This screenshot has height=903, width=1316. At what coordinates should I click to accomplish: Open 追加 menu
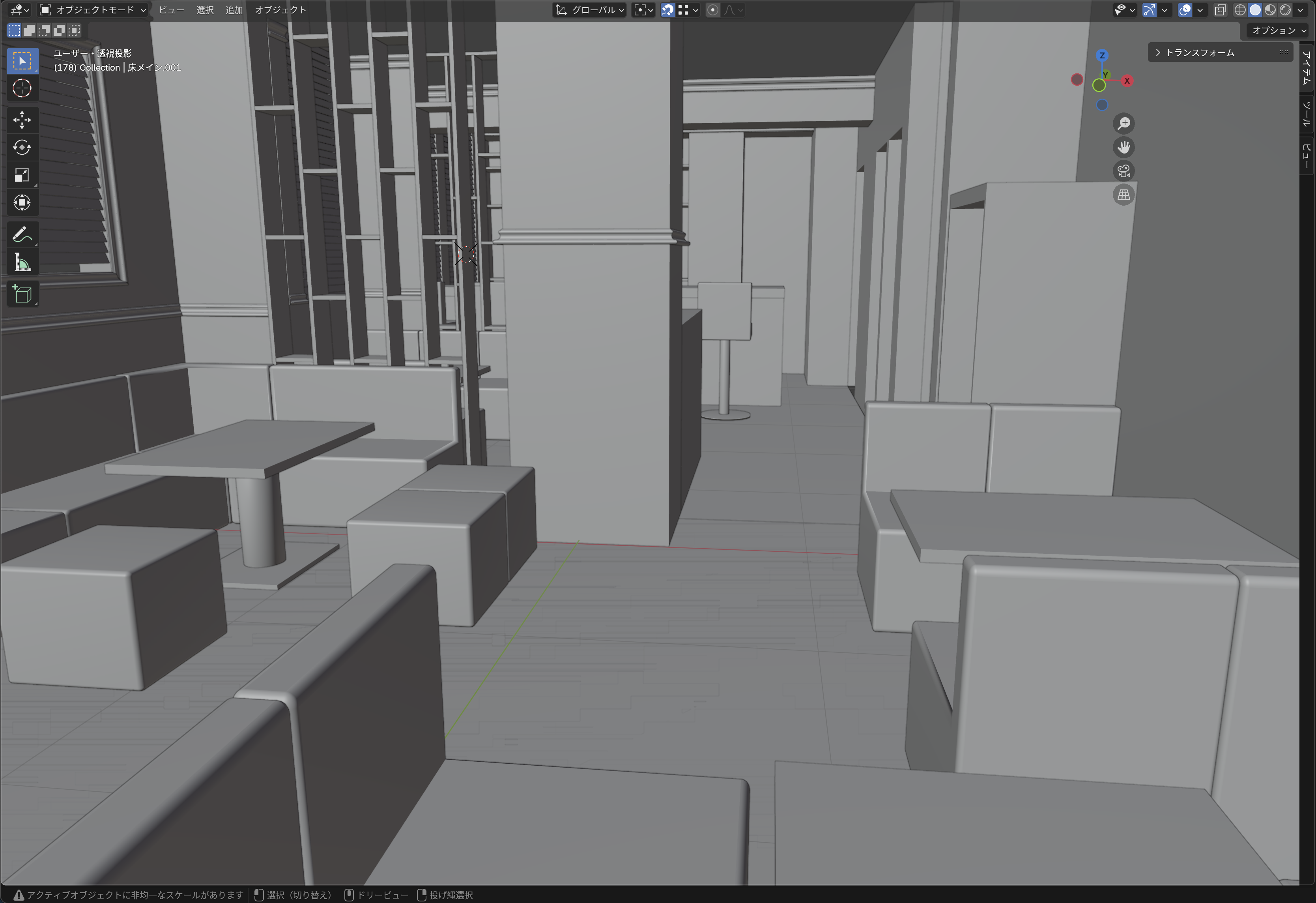tap(234, 10)
